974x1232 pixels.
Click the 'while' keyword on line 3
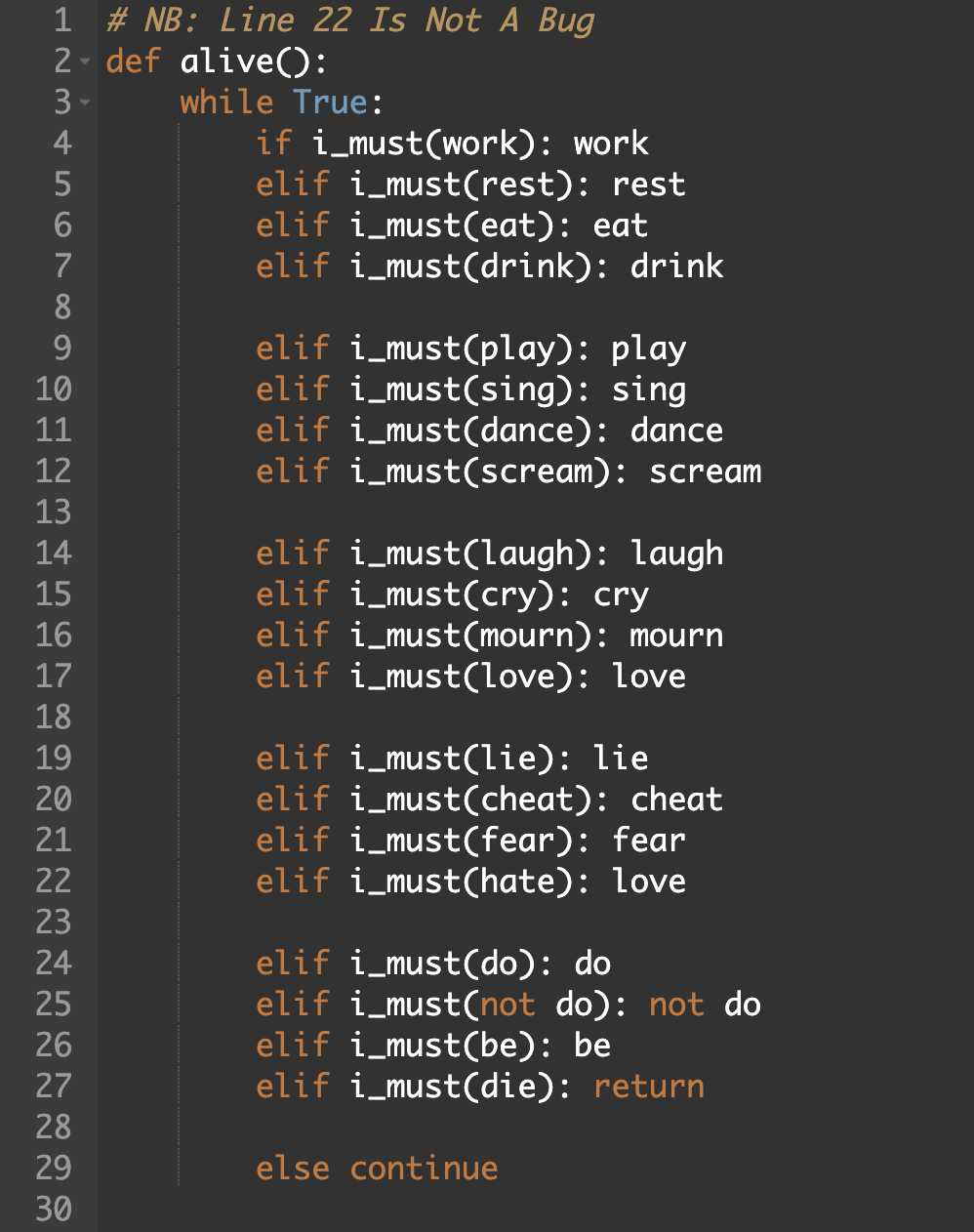(x=226, y=103)
